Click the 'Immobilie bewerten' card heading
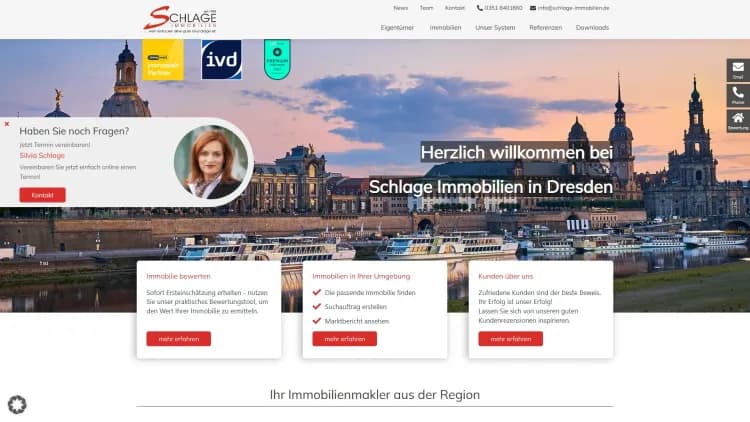The image size is (750, 422). 178,276
